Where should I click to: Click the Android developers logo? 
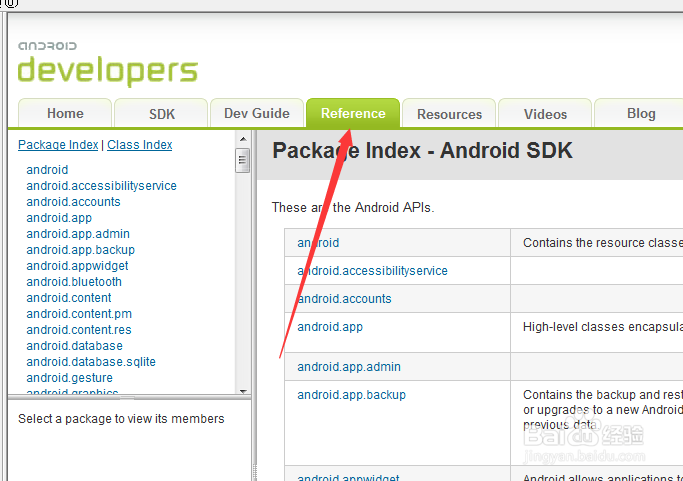coord(108,64)
